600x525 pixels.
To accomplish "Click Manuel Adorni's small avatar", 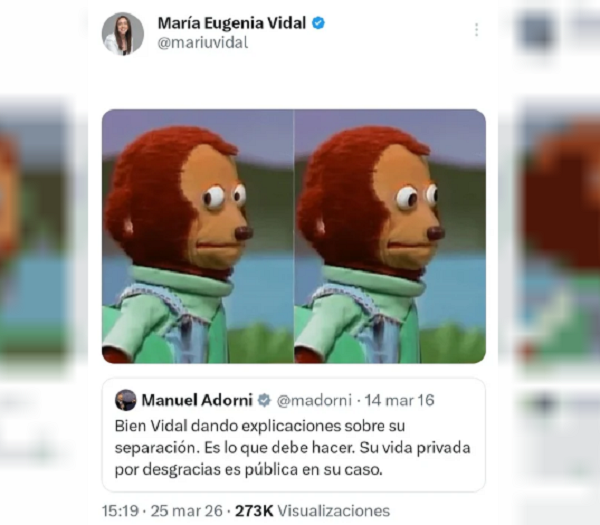I will [x=126, y=400].
